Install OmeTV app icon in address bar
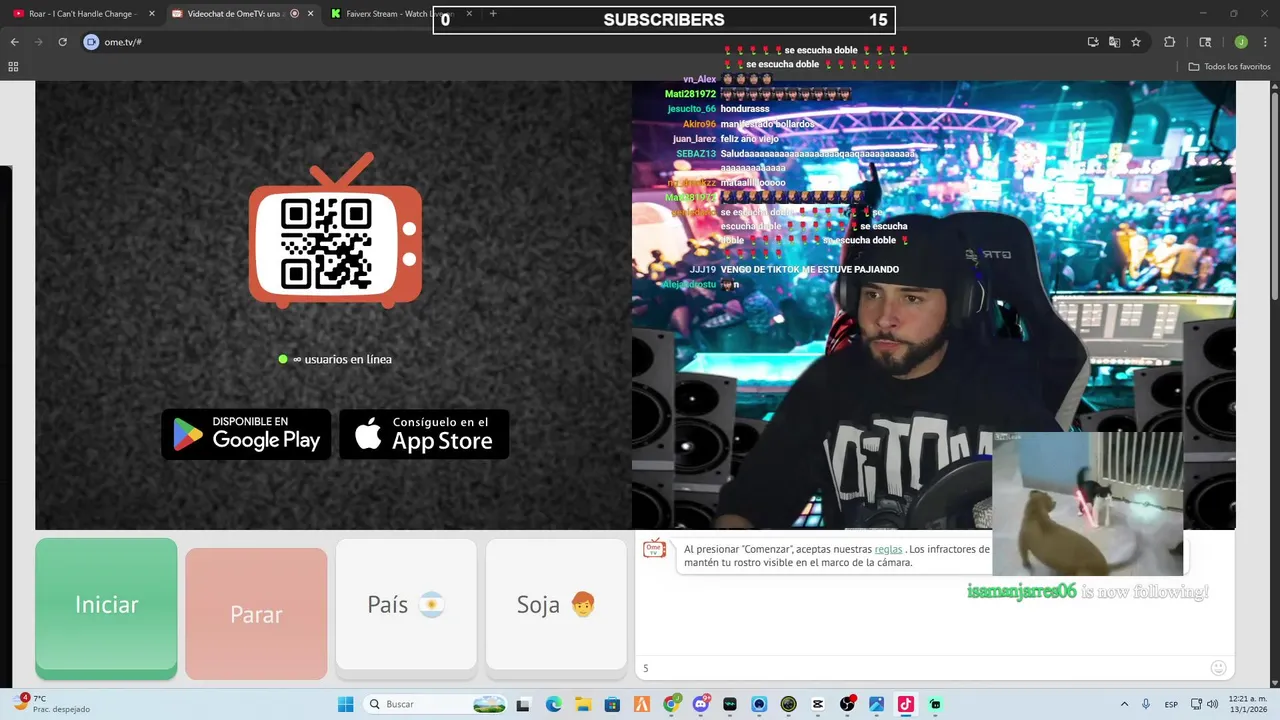 [1093, 42]
